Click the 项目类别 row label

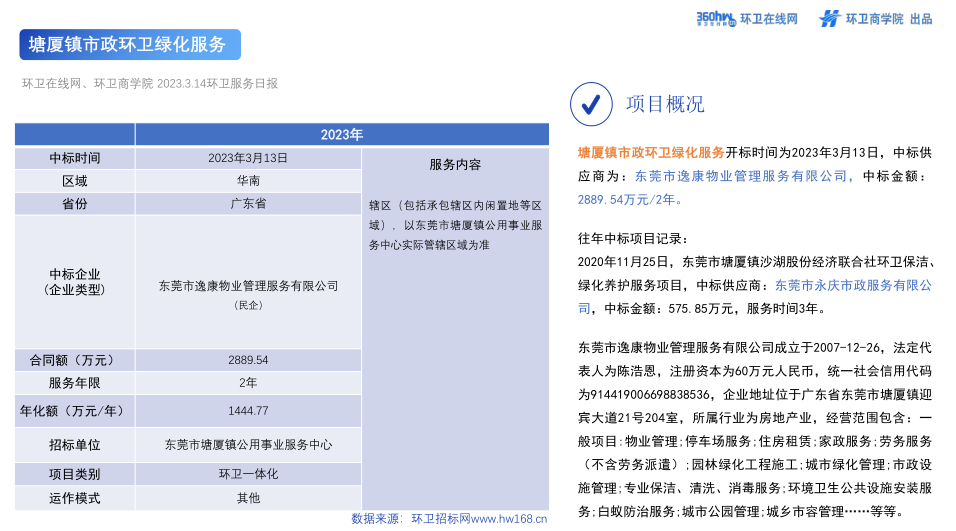[75, 474]
